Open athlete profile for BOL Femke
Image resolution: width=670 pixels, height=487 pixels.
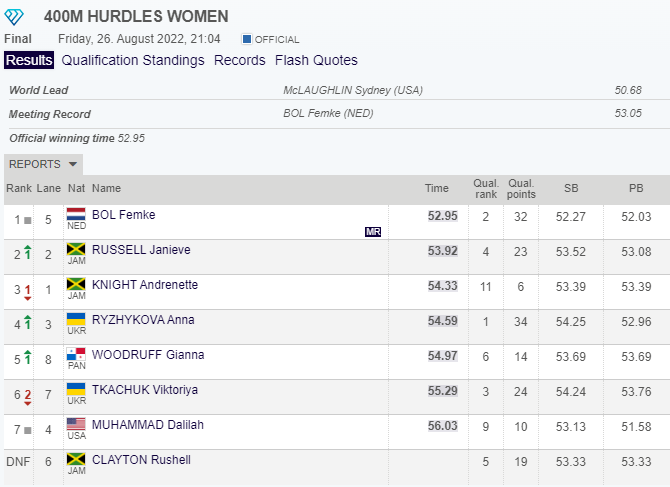pos(123,215)
